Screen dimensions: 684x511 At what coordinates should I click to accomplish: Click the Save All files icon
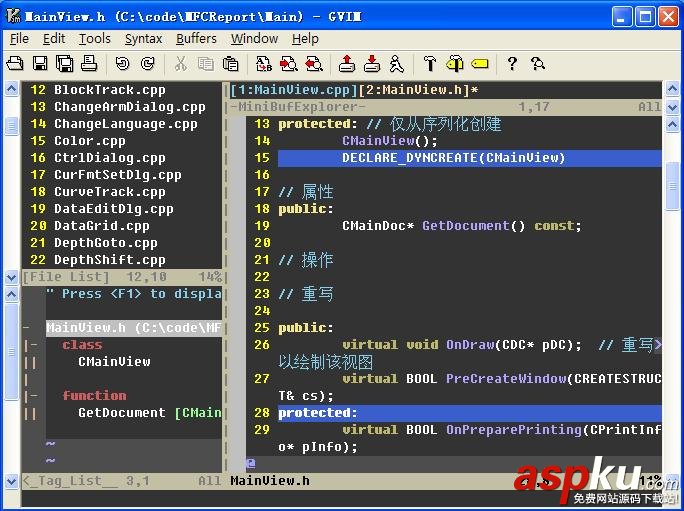(65, 64)
